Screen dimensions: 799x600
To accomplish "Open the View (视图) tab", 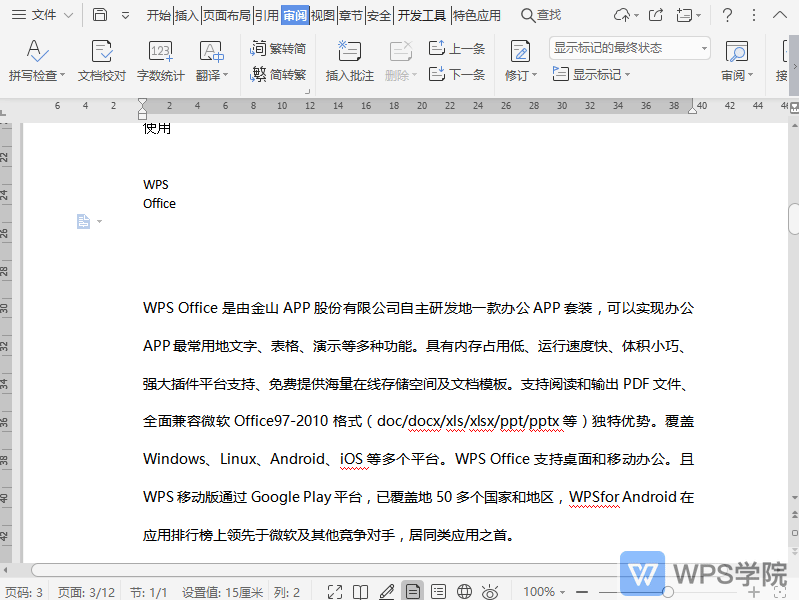I will (x=323, y=15).
